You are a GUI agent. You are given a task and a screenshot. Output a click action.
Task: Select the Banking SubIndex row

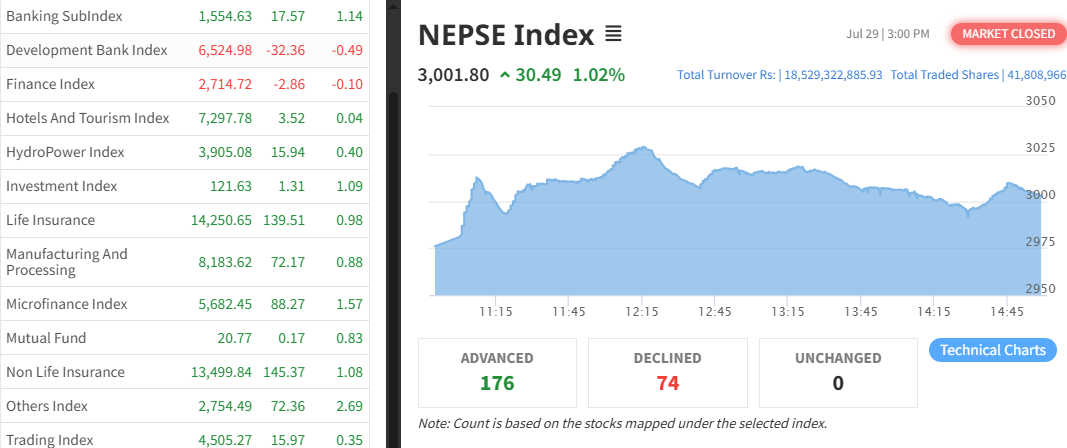(x=184, y=16)
